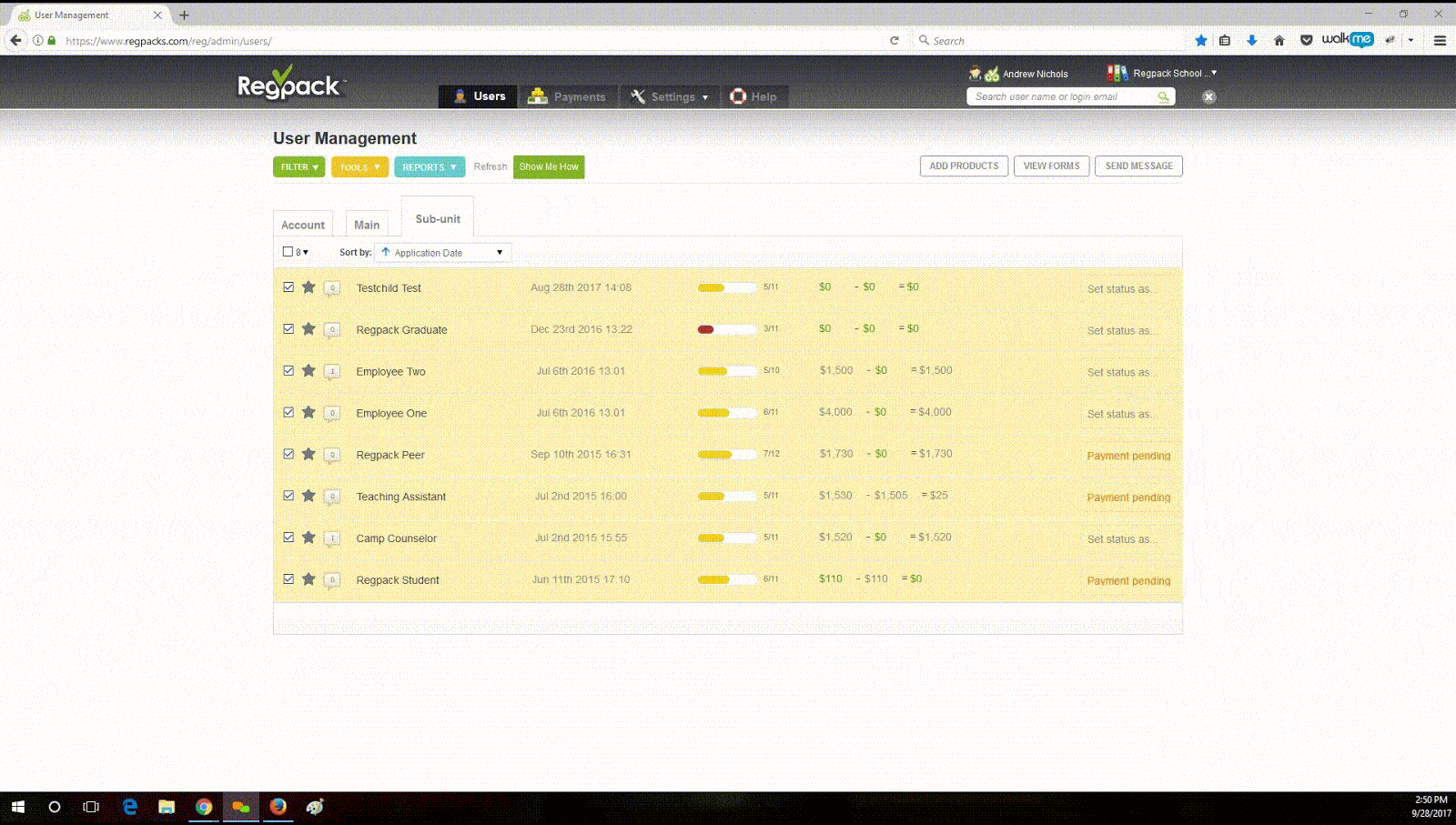The width and height of the screenshot is (1456, 825).
Task: Click the ADD PRODUCTS button
Action: click(964, 166)
